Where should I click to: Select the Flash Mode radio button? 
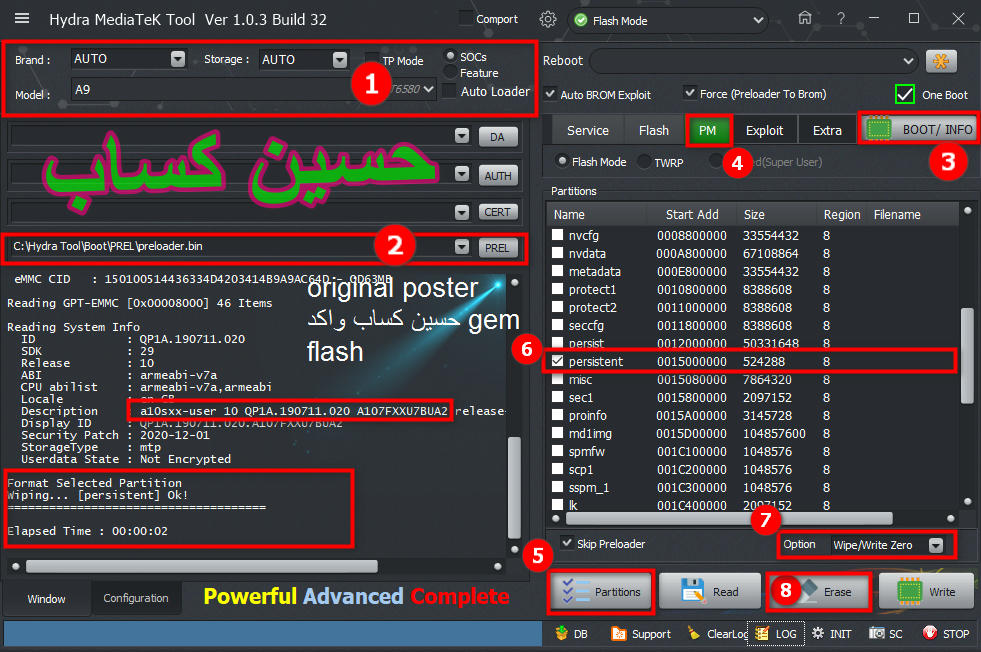point(562,161)
